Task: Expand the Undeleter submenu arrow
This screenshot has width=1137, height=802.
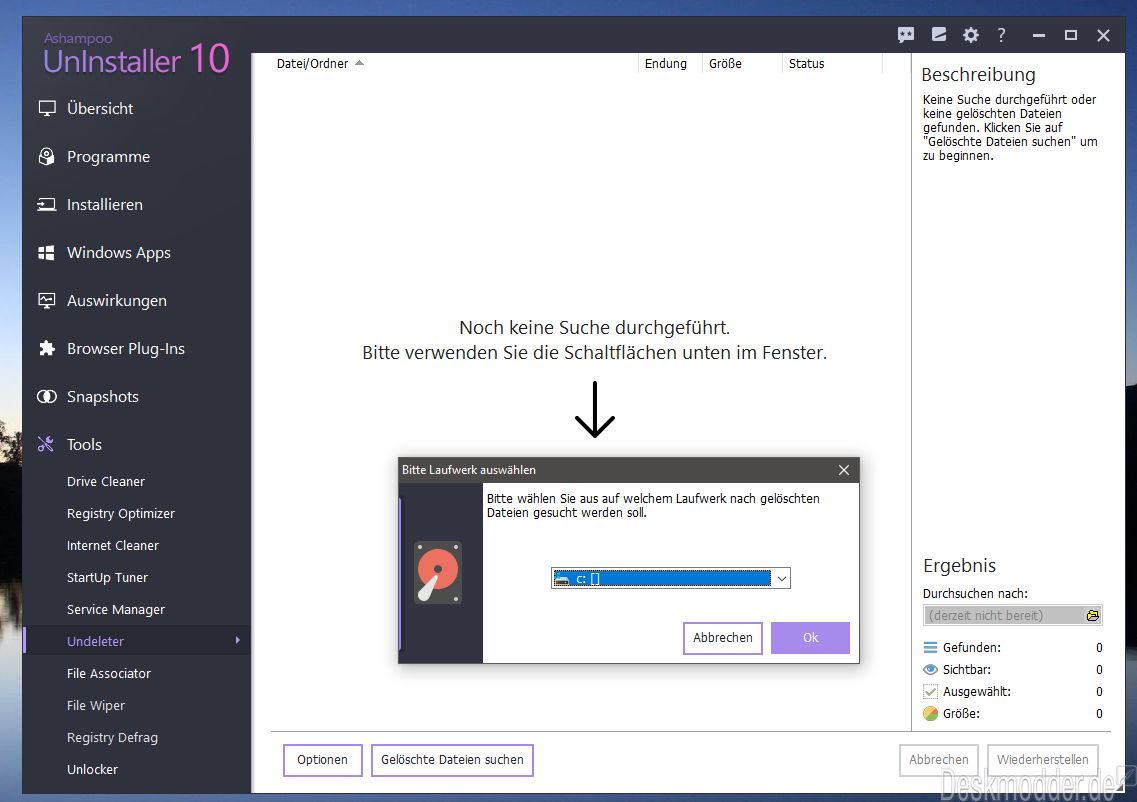Action: (237, 640)
